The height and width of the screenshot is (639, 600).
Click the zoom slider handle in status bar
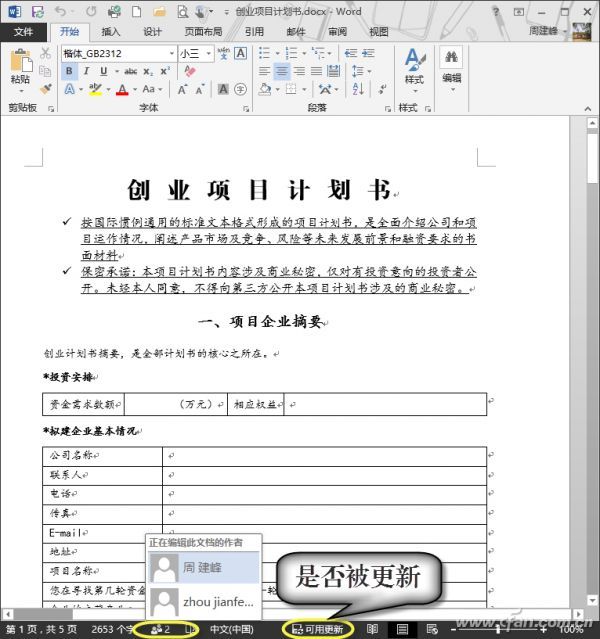498,630
